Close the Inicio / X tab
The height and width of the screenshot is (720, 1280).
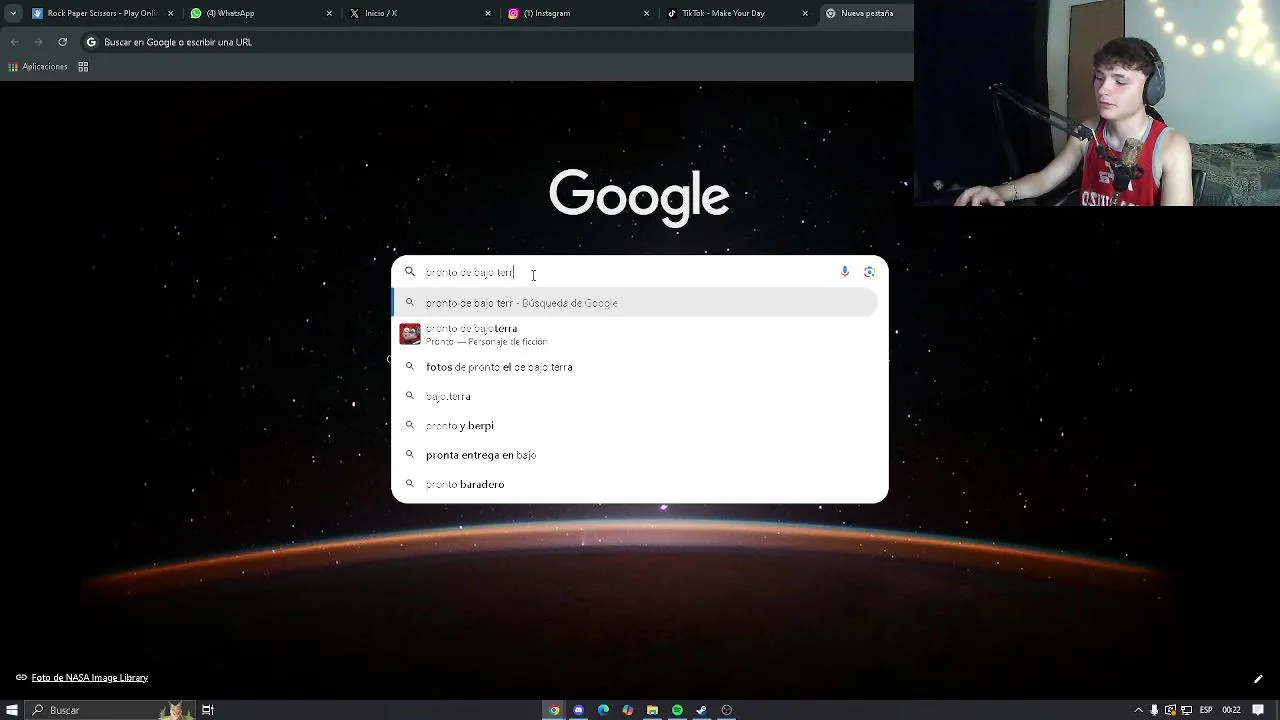[x=488, y=13]
